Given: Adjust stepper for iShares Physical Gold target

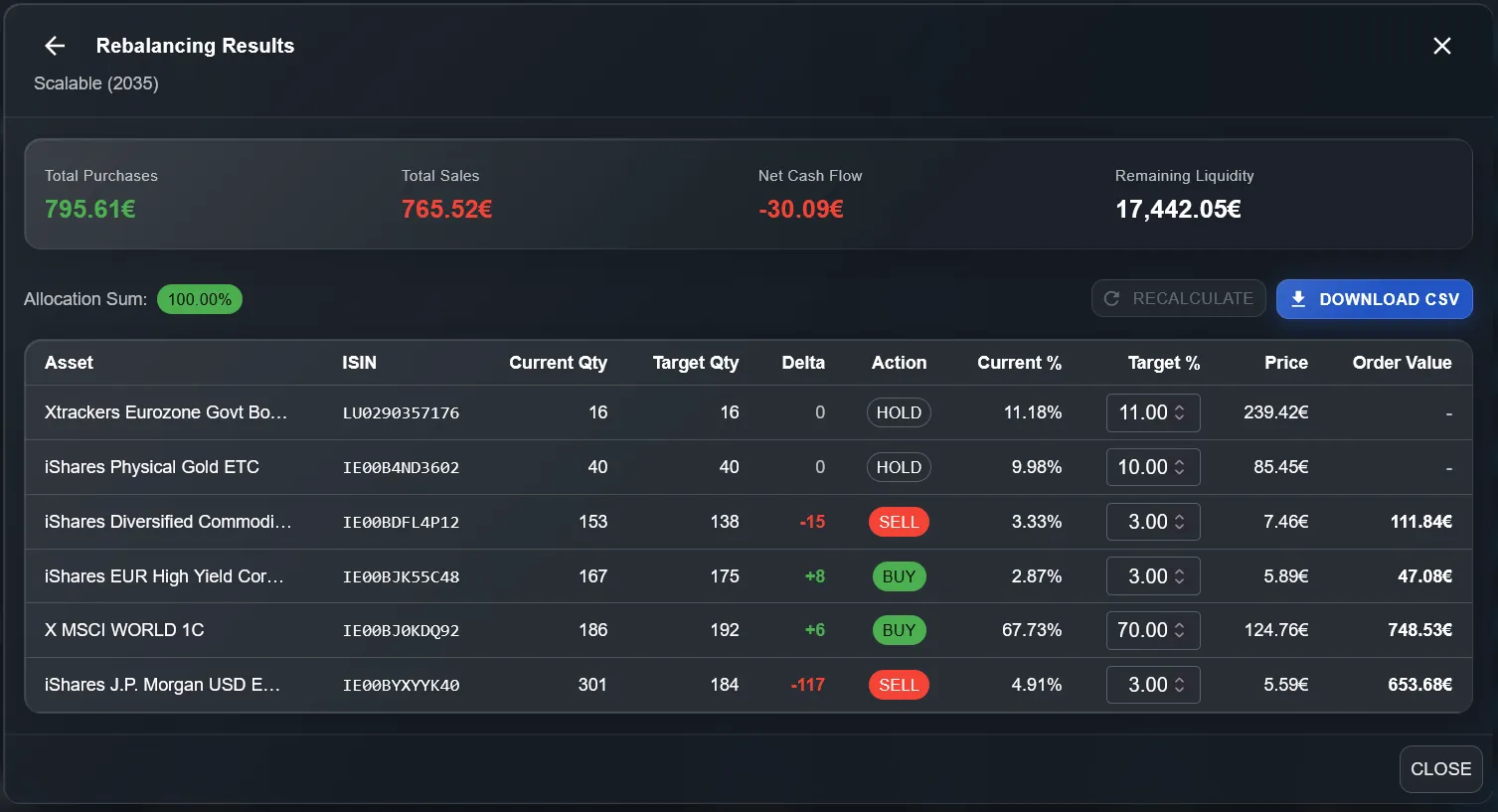Looking at the screenshot, I should click(x=1180, y=467).
